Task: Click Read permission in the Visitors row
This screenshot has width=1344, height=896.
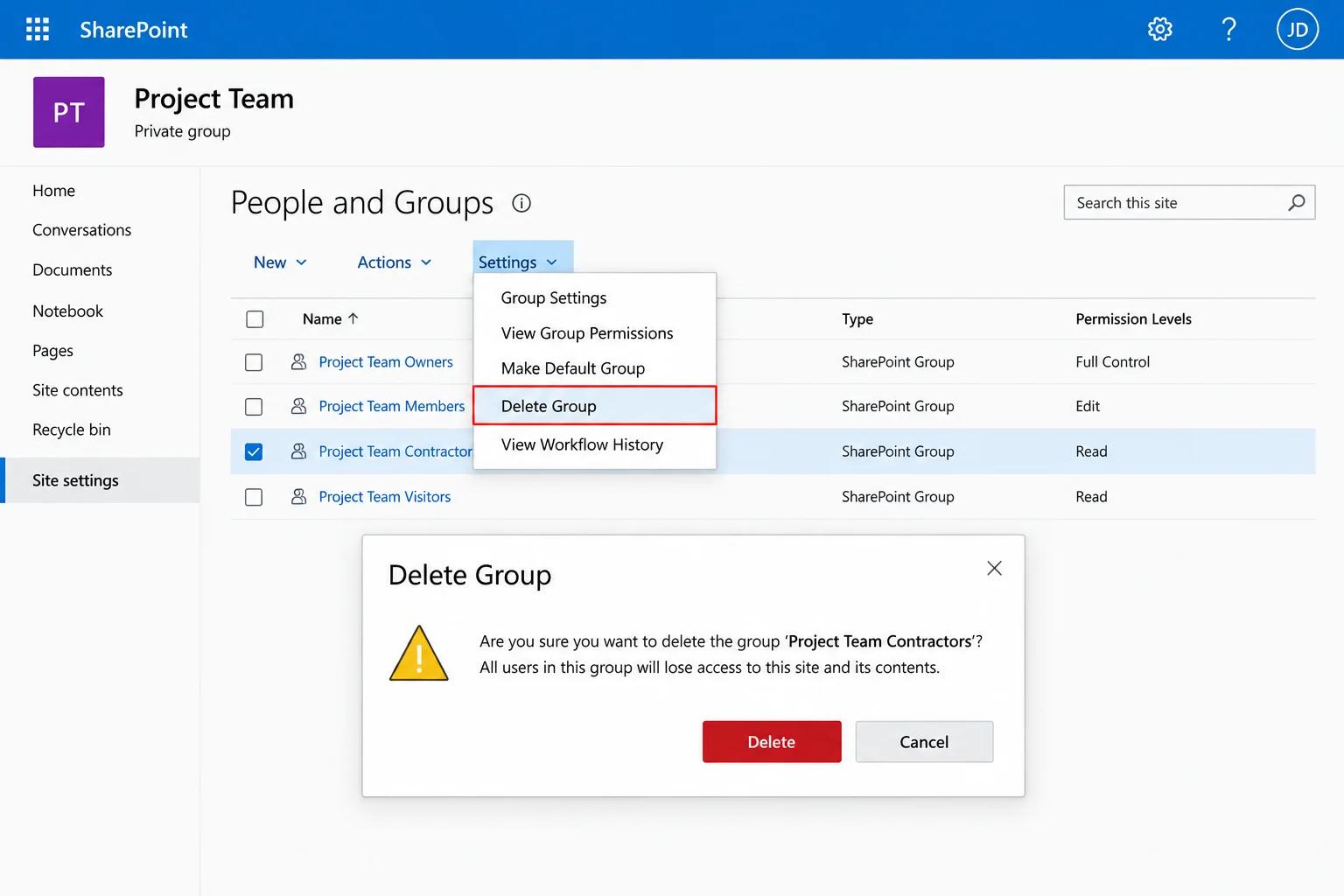Action: tap(1092, 497)
